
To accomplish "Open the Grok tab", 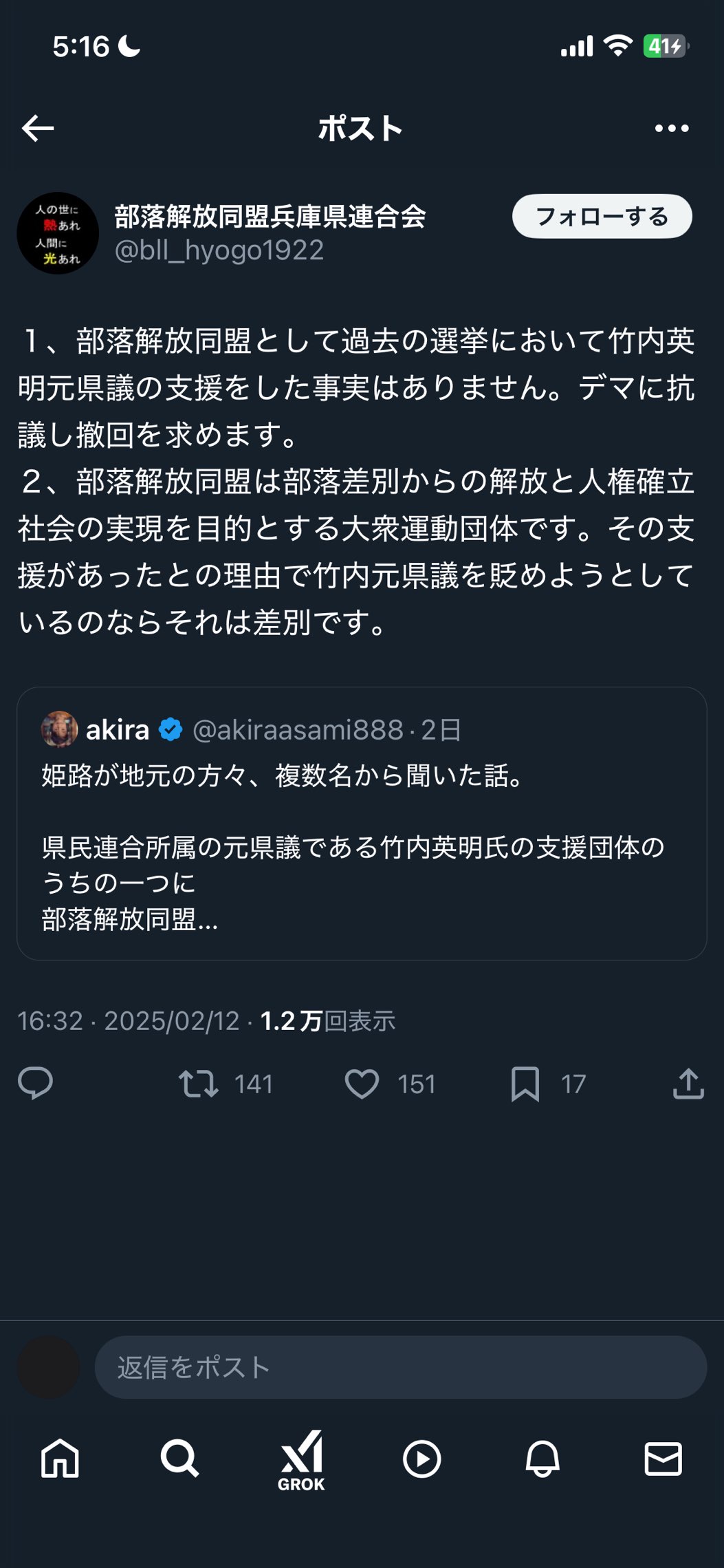I will 301,1459.
